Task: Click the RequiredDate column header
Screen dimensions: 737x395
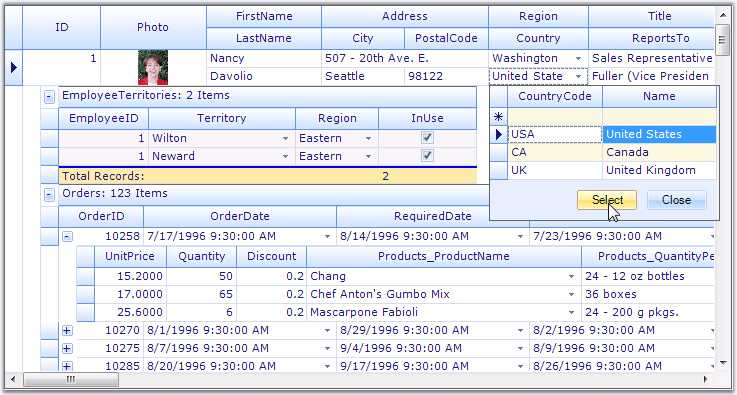Action: click(x=413, y=216)
